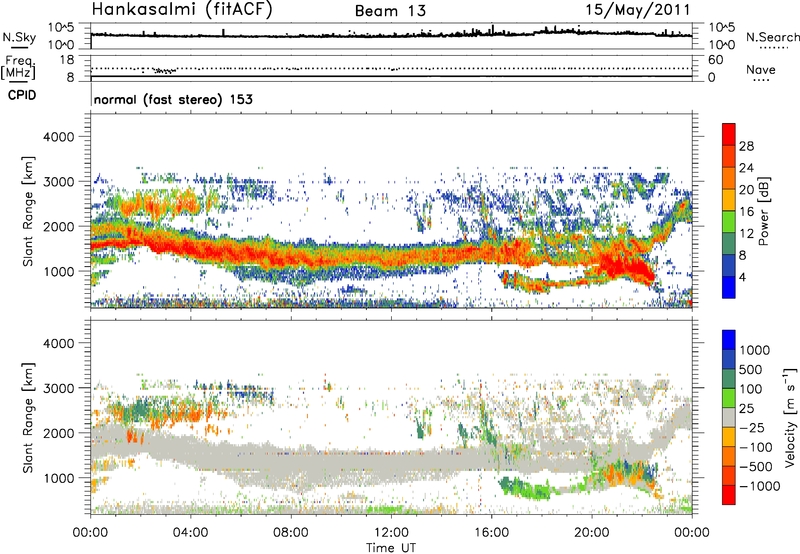This screenshot has width=800, height=554.
Task: Click the '60' Nave axis tick
Action: tap(715, 60)
